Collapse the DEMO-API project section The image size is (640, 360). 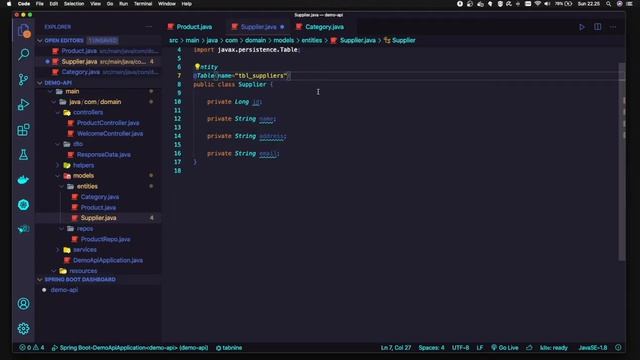[40, 83]
